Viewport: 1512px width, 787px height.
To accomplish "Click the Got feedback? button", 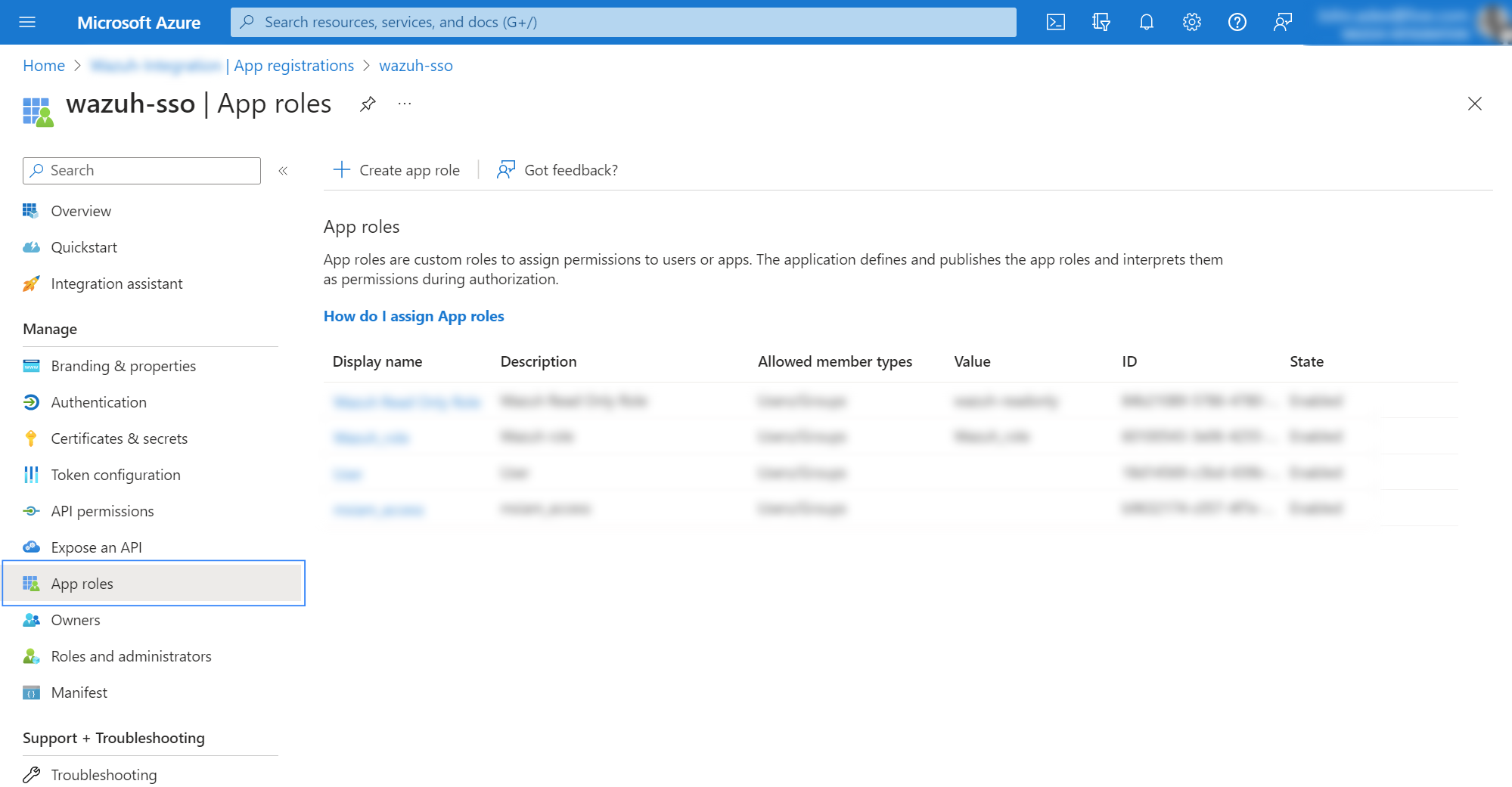I will pyautogui.click(x=557, y=170).
